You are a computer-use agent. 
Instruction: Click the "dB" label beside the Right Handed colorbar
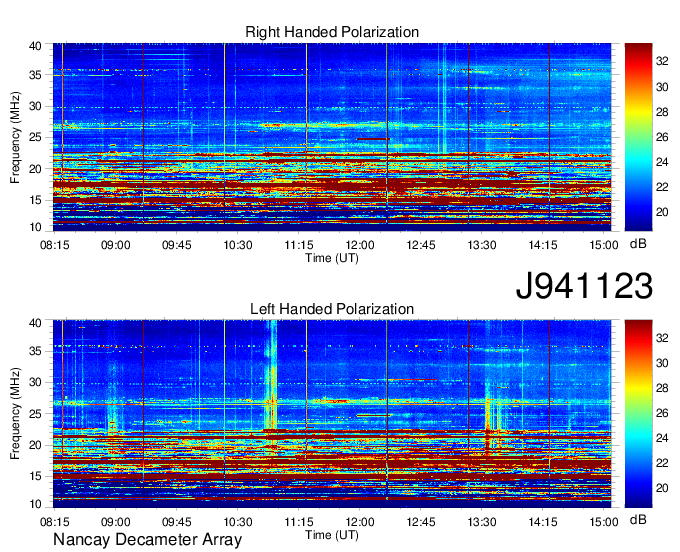point(638,244)
